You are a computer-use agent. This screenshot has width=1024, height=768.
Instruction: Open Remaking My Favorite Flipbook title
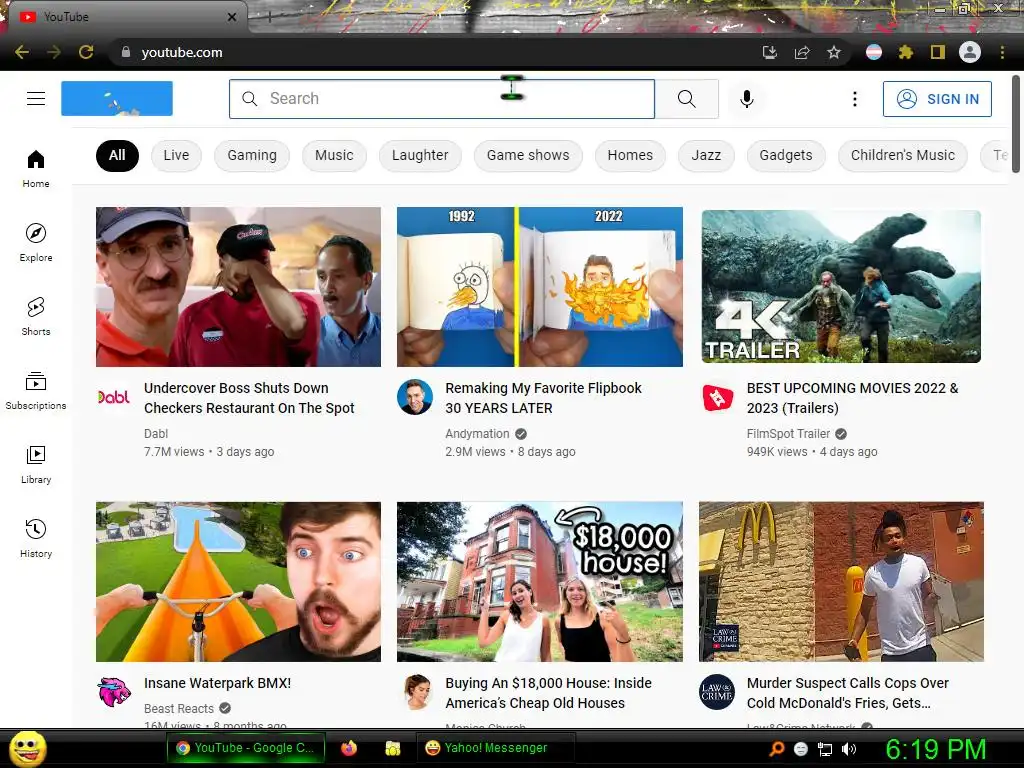coord(543,398)
